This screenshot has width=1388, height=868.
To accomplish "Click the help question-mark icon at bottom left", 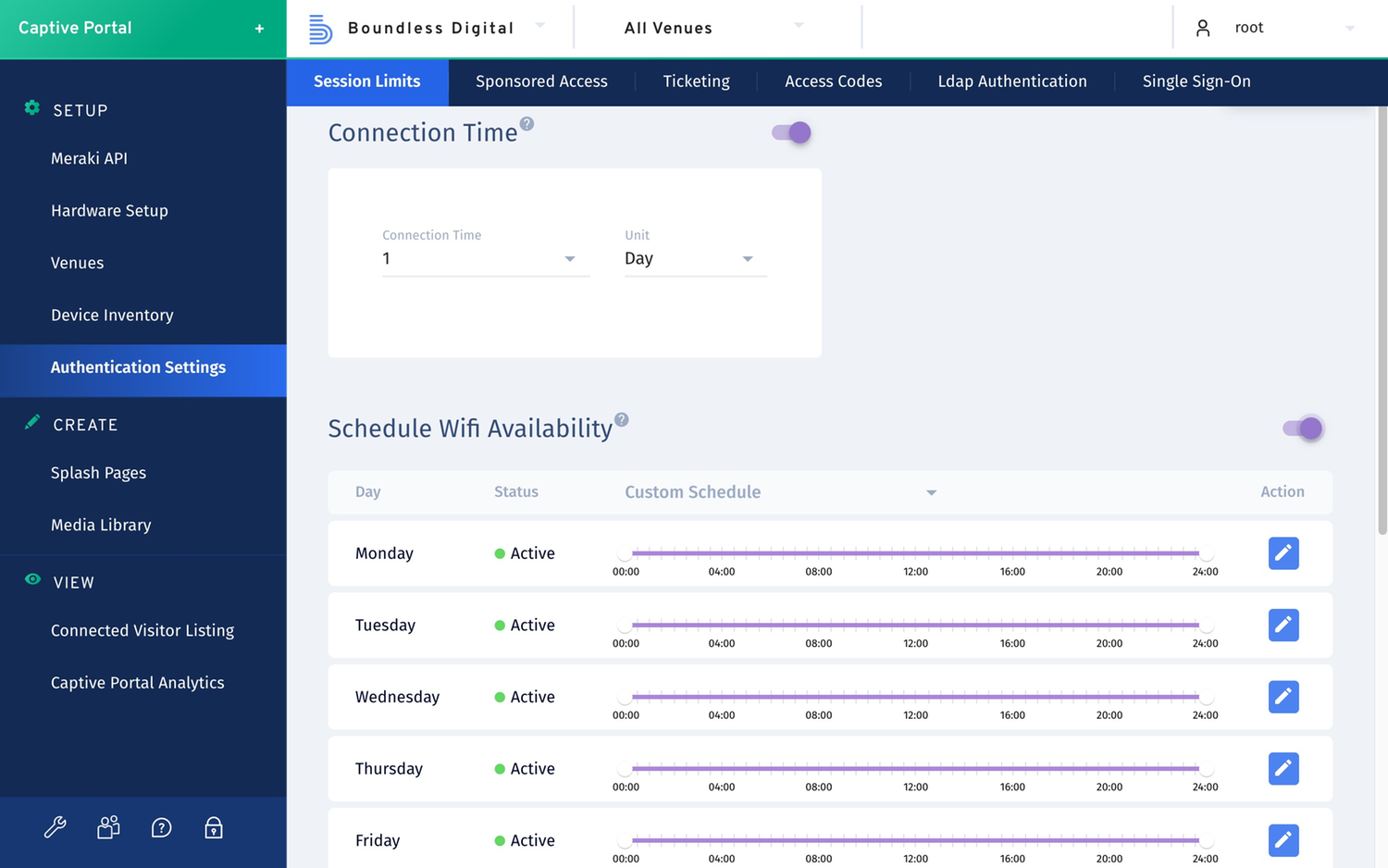I will [161, 828].
